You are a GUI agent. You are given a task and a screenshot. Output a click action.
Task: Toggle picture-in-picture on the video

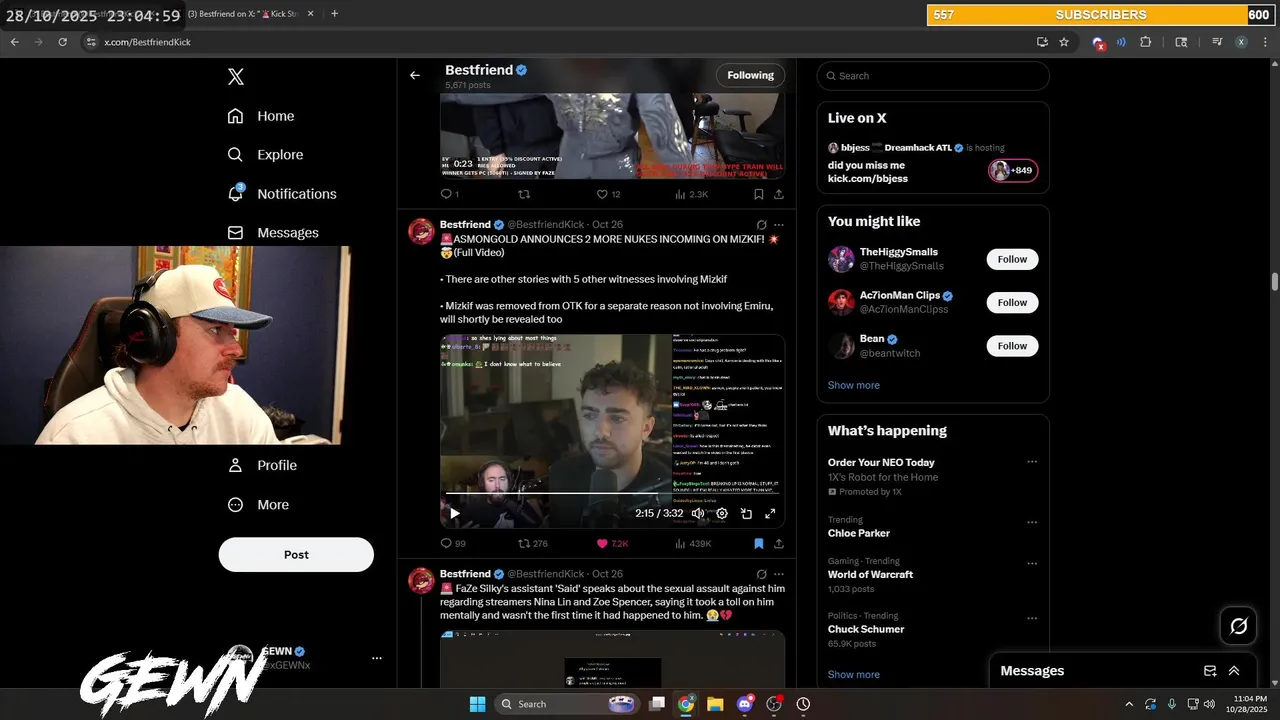746,513
